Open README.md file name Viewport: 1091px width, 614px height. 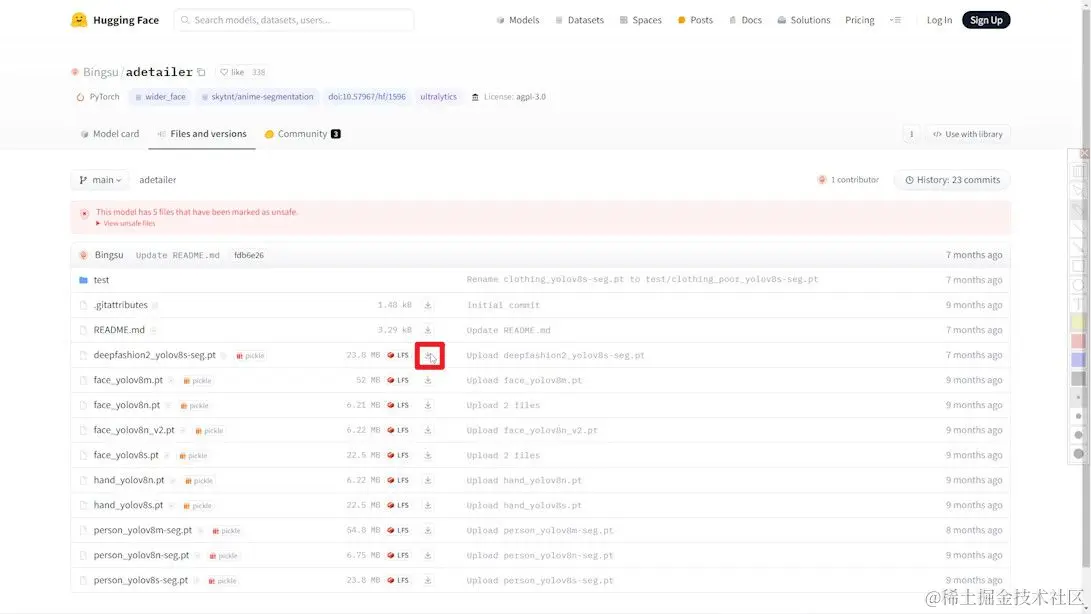point(119,330)
